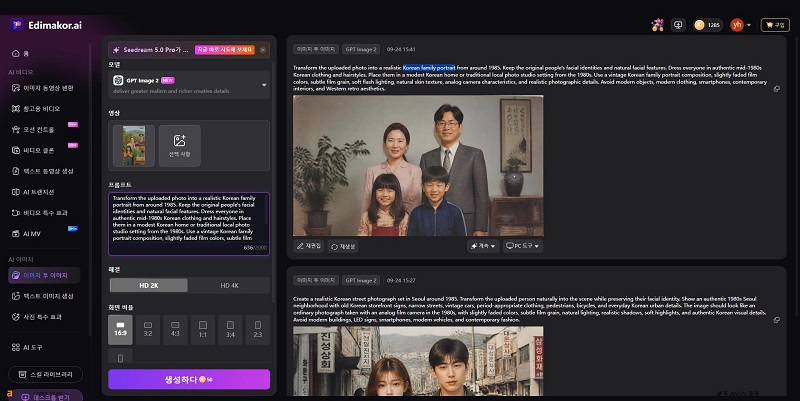Image resolution: width=800 pixels, height=401 pixels.
Task: Click the Regenerate (재생성) button under family portrait
Action: pyautogui.click(x=343, y=246)
